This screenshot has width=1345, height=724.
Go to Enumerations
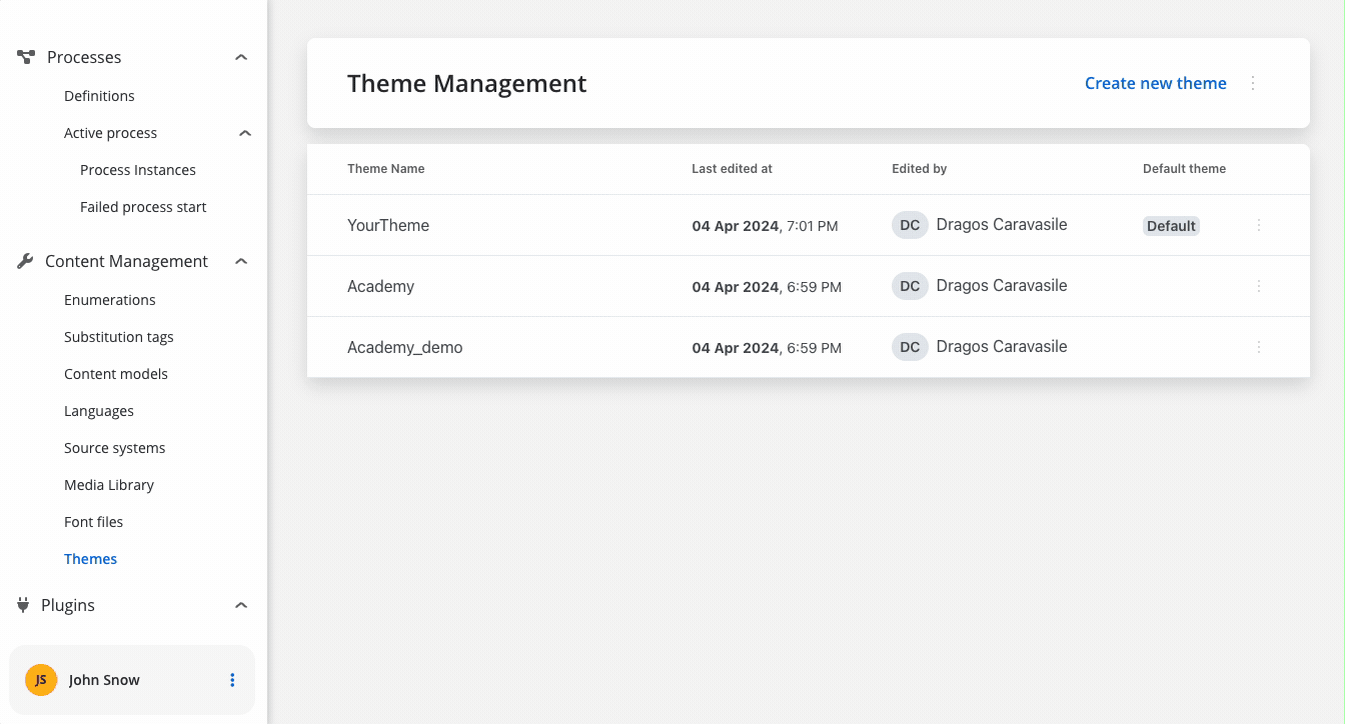pos(110,300)
